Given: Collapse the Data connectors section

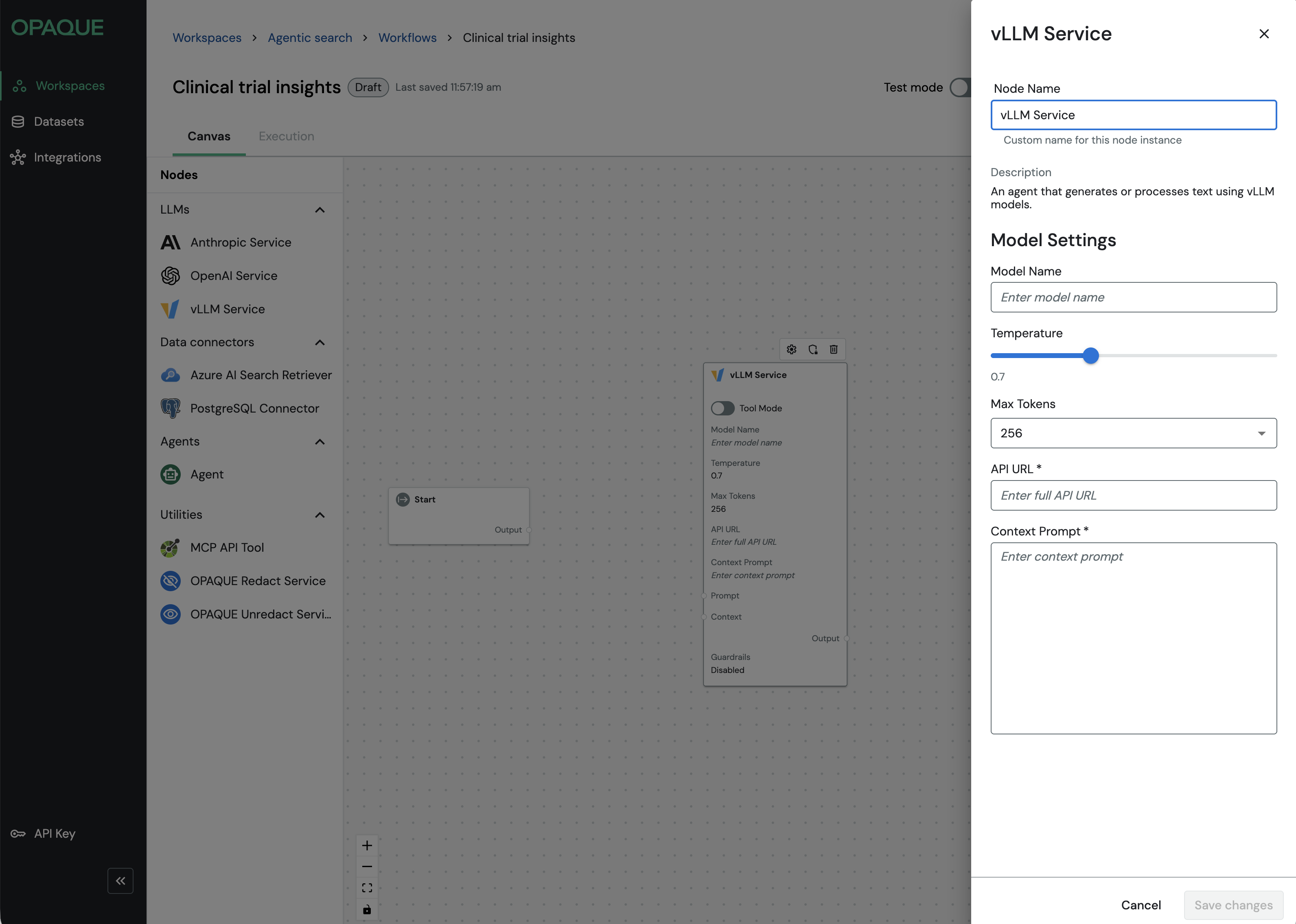Looking at the screenshot, I should click(x=320, y=343).
